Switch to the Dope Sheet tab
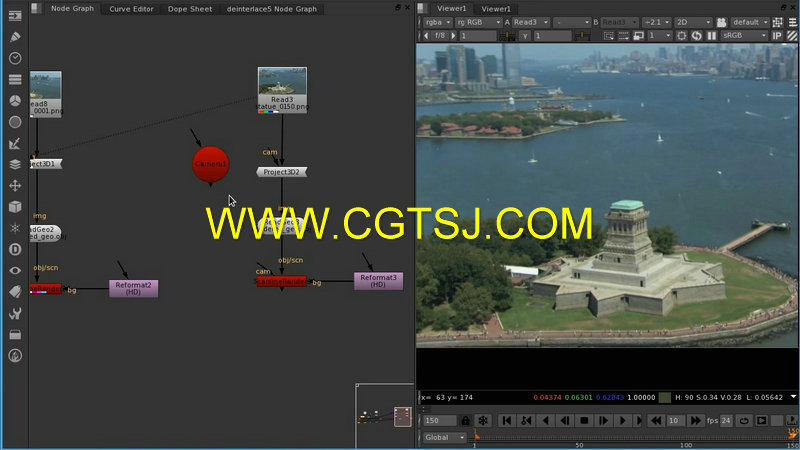 tap(190, 9)
